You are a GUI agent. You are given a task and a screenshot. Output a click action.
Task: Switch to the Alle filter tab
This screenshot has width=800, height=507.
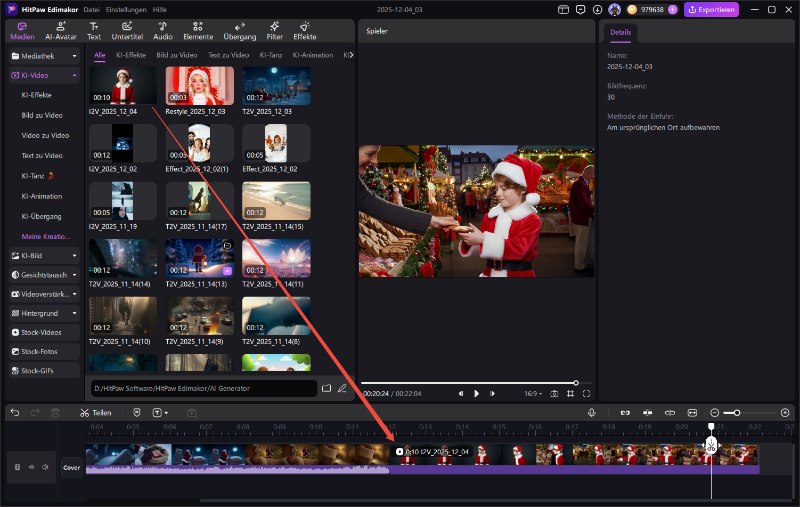click(99, 55)
